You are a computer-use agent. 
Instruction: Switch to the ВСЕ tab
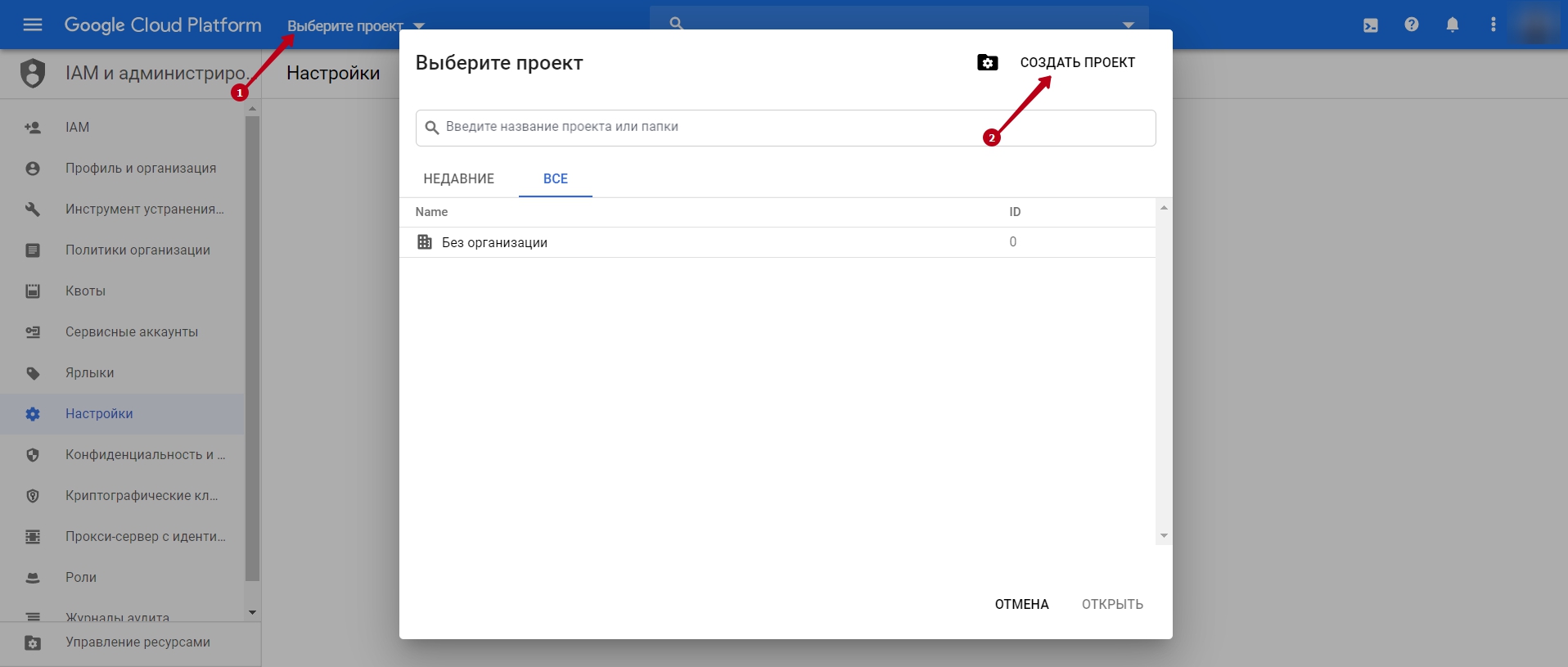(556, 178)
